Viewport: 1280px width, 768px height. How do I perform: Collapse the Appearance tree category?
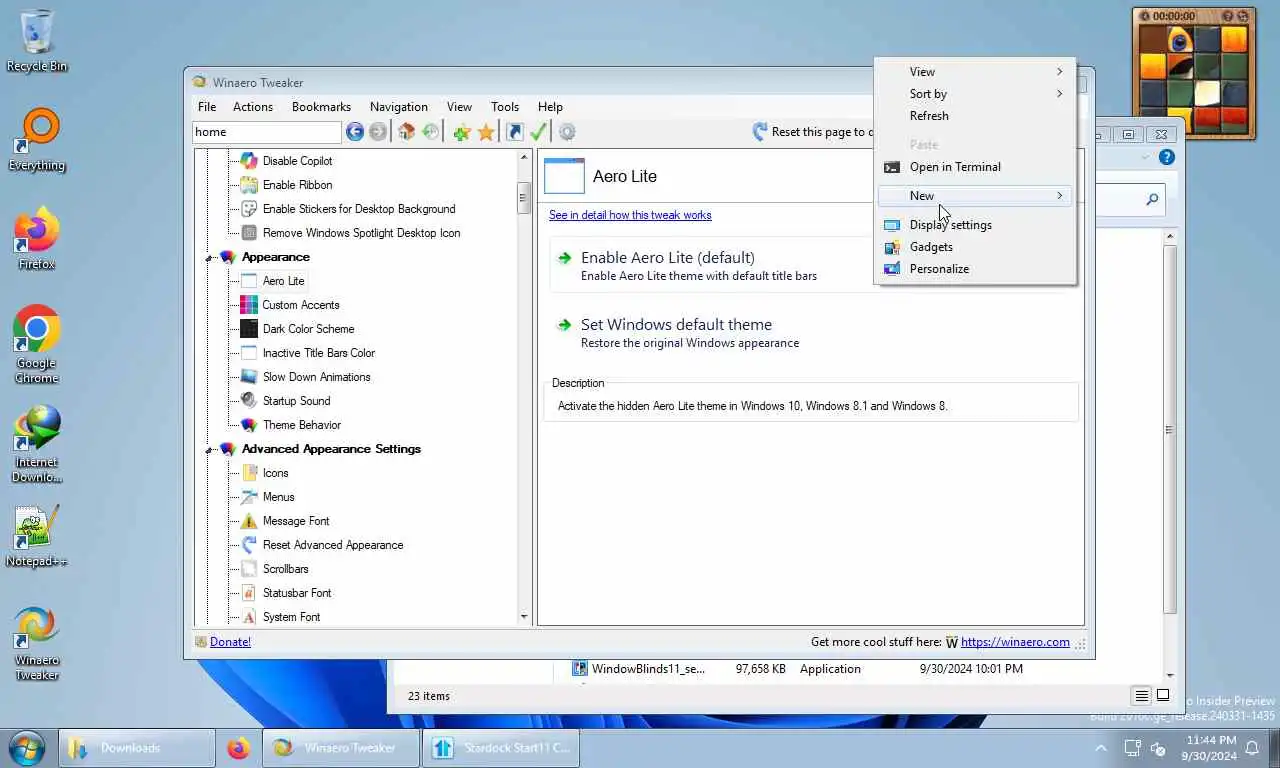click(x=210, y=258)
